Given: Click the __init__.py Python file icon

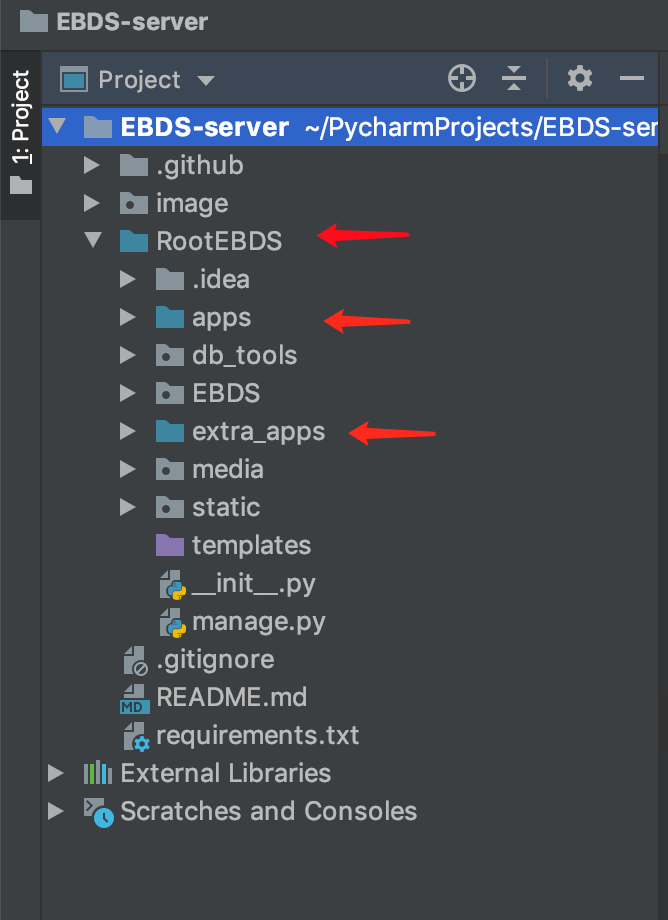Looking at the screenshot, I should tap(173, 584).
